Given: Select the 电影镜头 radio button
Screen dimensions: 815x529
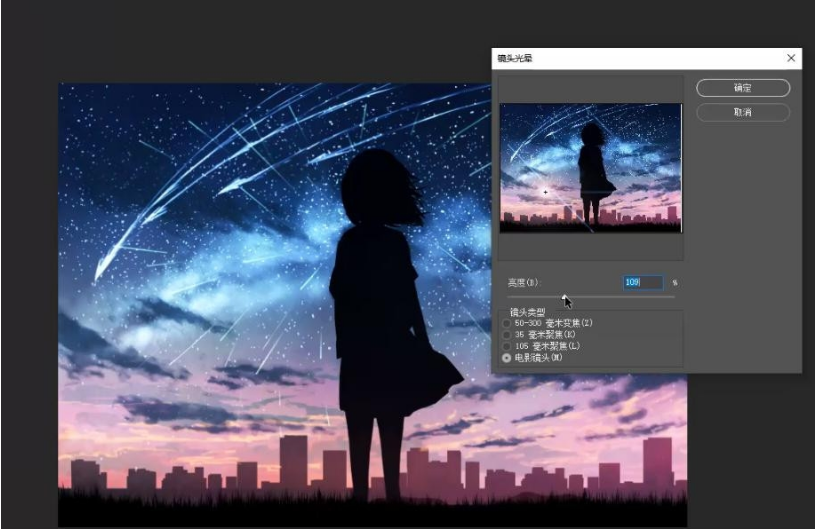Looking at the screenshot, I should point(506,357).
